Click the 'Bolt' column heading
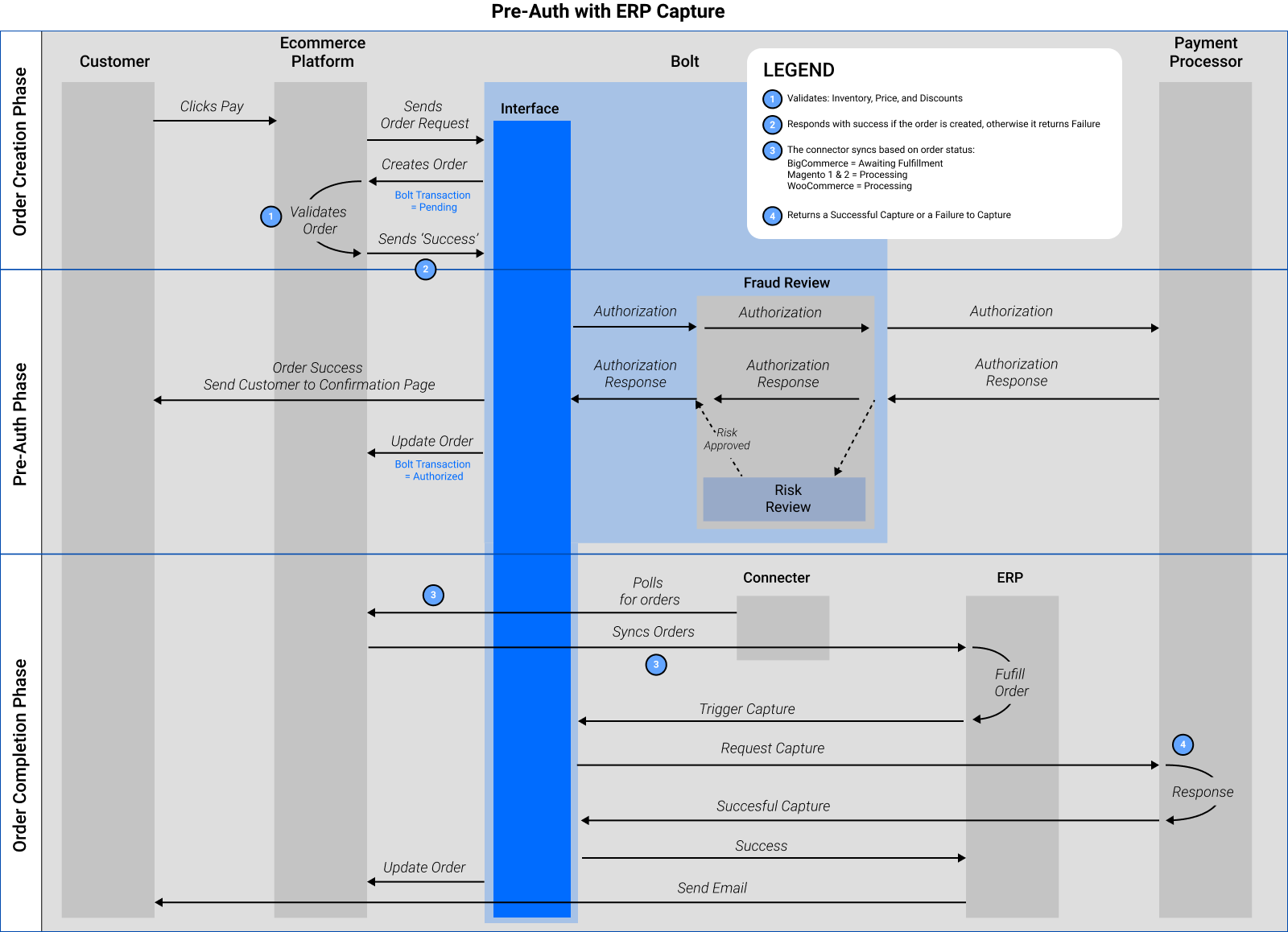Viewport: 1288px width, 932px height. pos(684,62)
